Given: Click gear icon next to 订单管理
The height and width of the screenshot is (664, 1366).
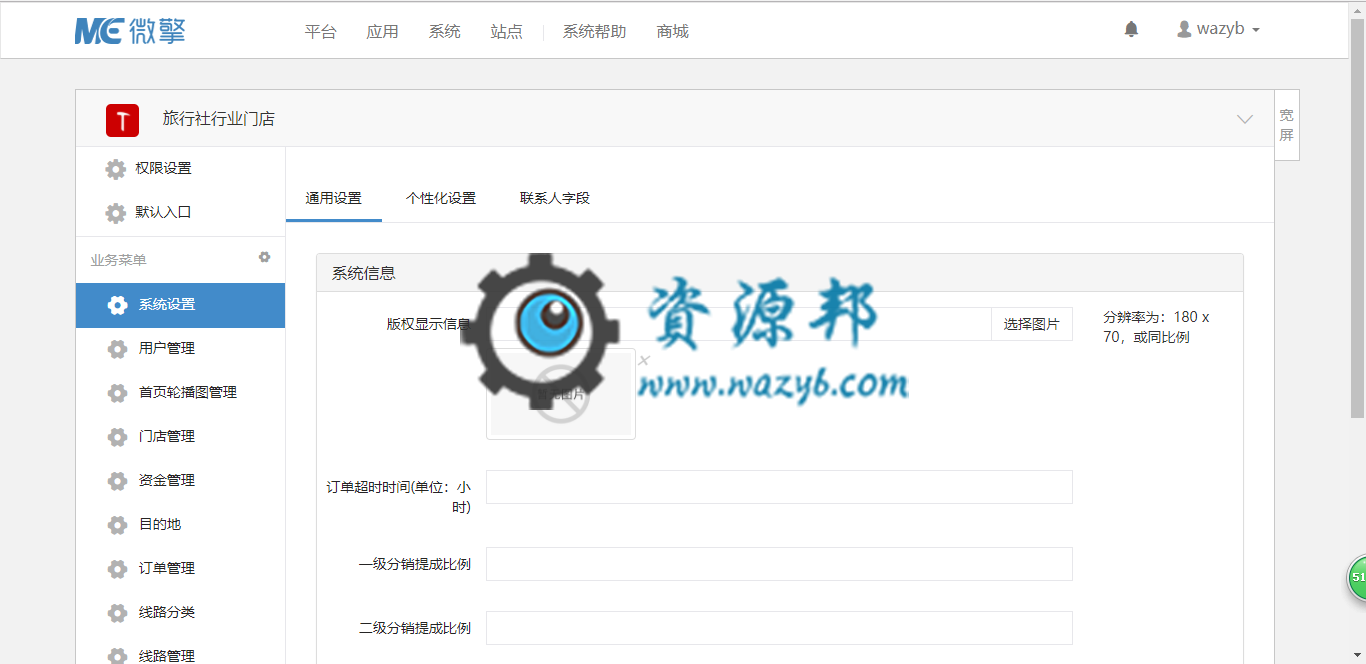Looking at the screenshot, I should 118,569.
